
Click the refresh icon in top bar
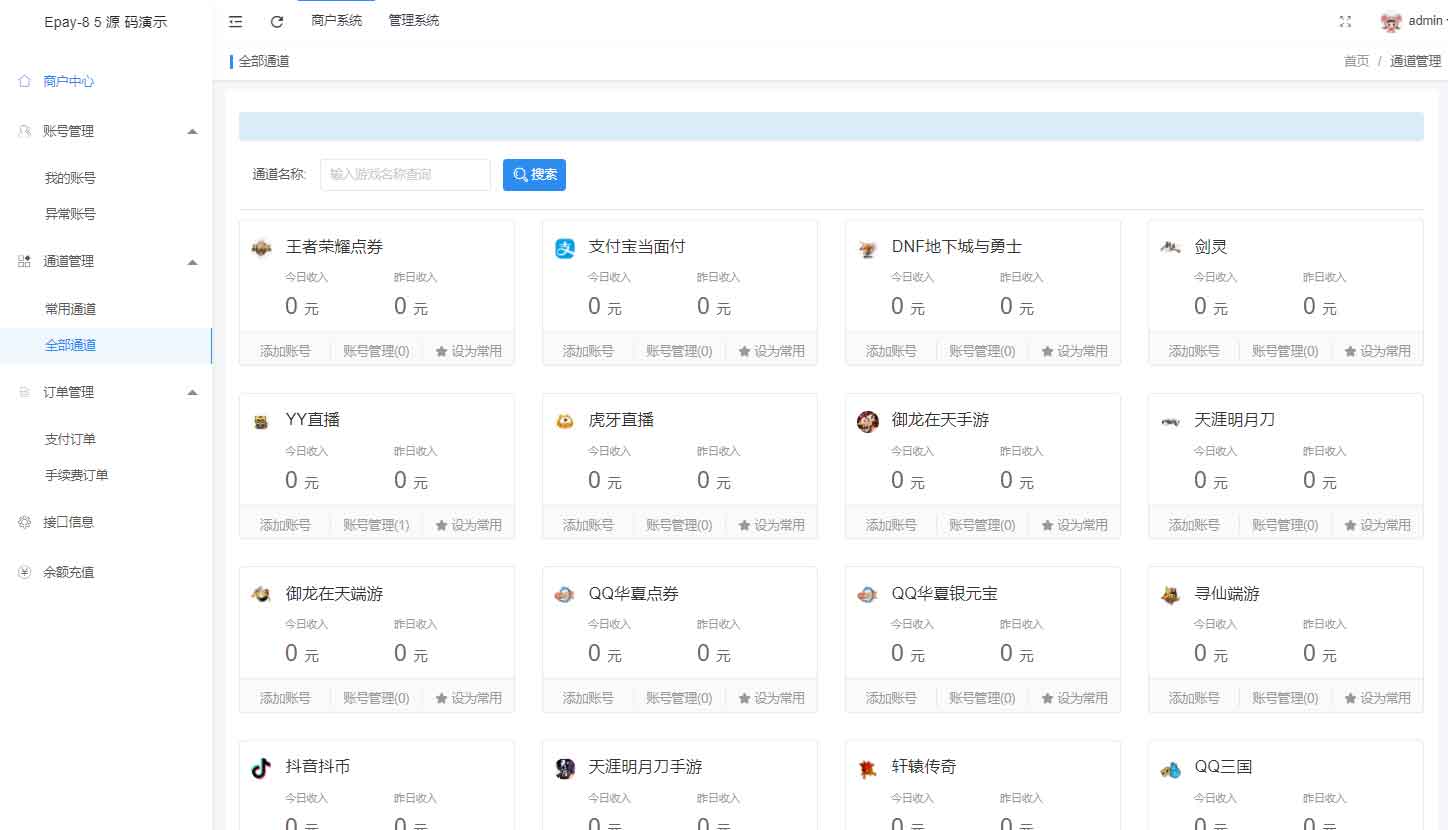[x=277, y=21]
